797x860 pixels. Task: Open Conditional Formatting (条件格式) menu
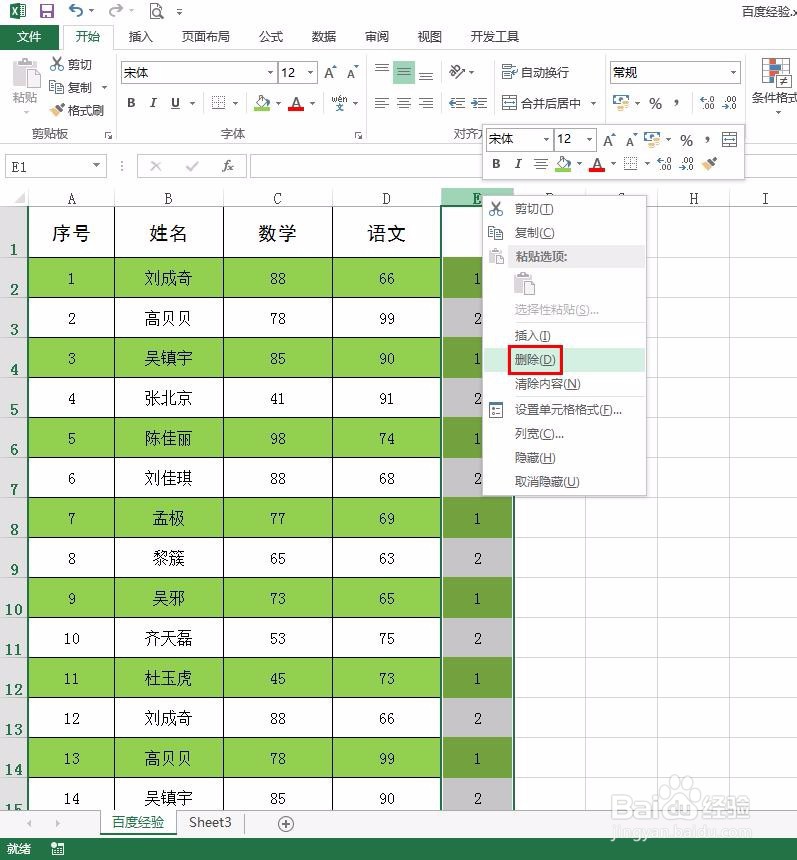(775, 86)
